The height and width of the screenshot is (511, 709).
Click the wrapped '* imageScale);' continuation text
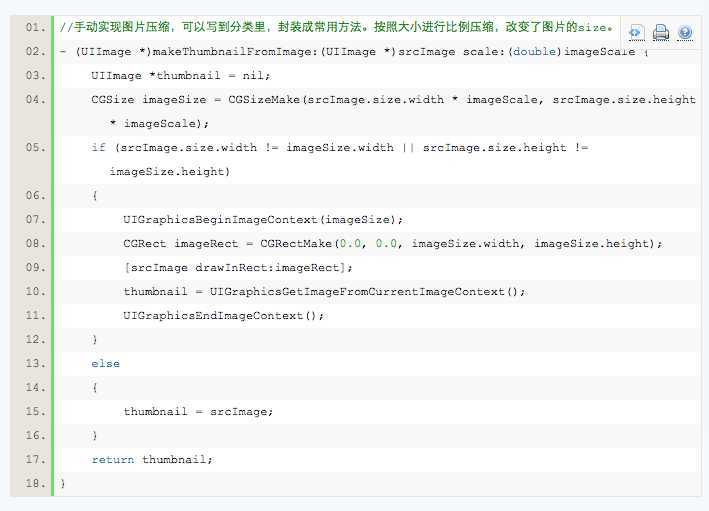coord(159,123)
